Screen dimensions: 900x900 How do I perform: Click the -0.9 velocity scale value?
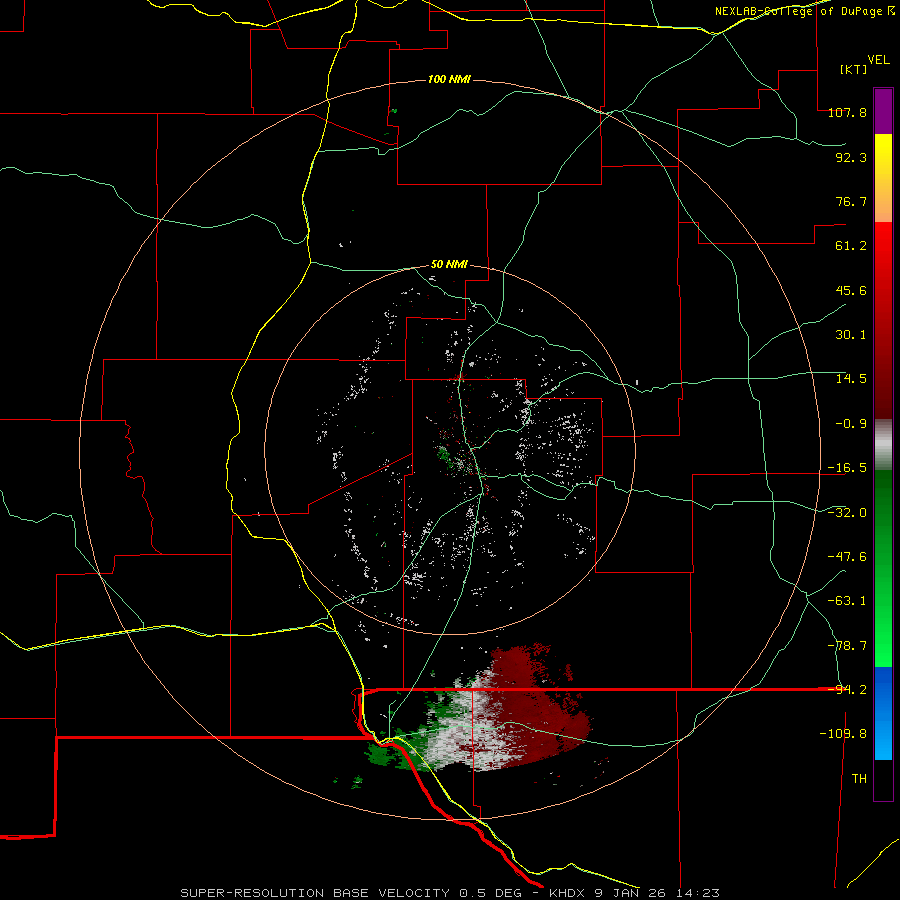[x=851, y=424]
